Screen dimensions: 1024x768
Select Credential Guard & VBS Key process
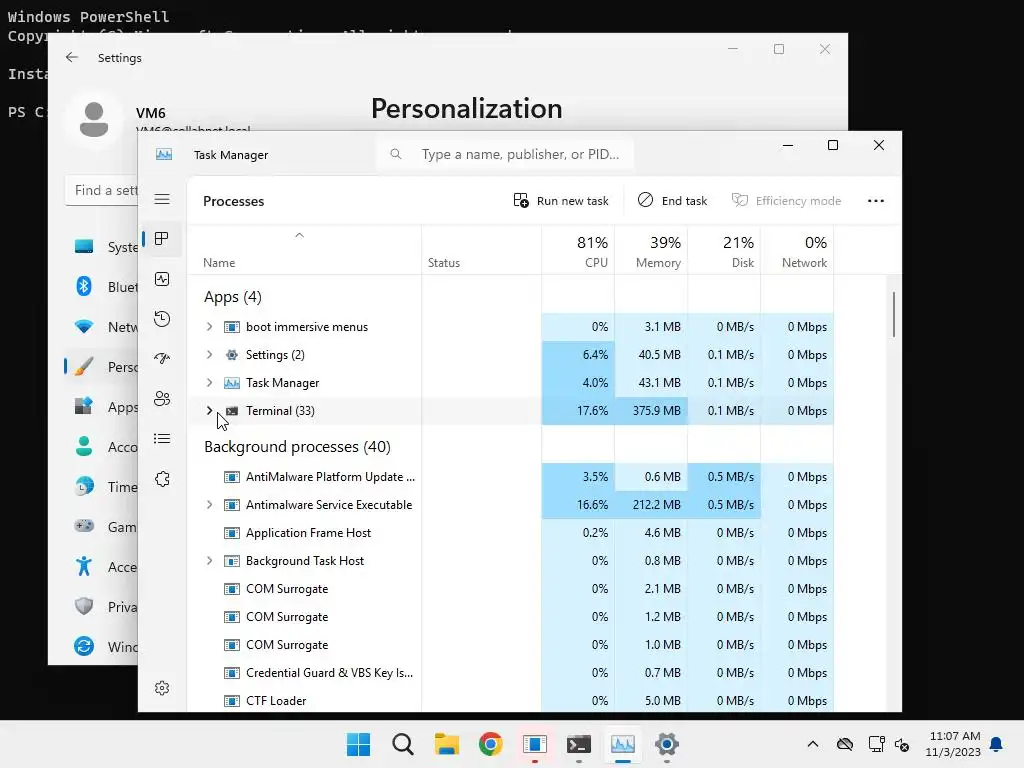(511, 673)
